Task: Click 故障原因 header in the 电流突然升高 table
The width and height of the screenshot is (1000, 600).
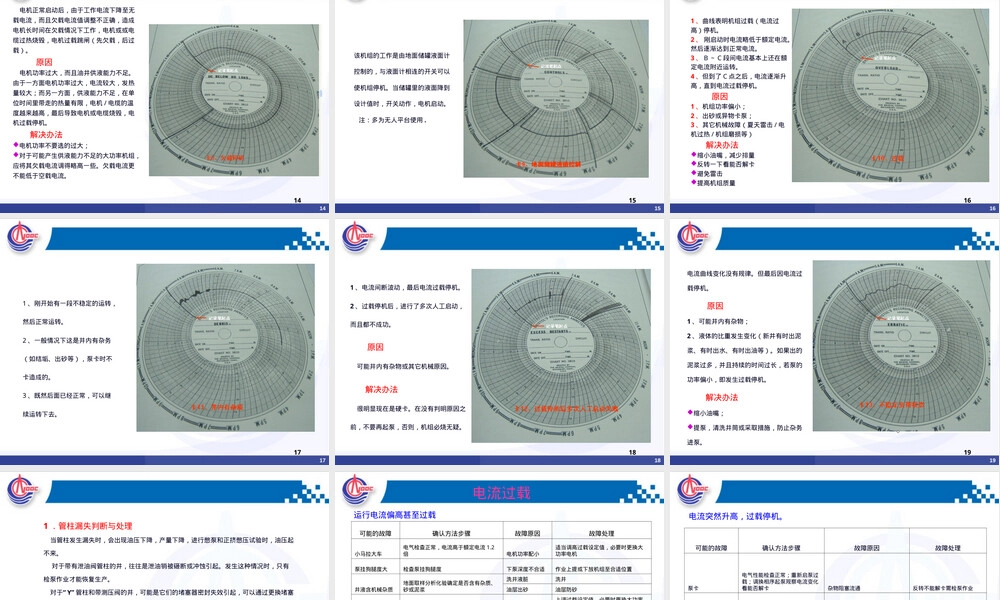Action: point(867,548)
